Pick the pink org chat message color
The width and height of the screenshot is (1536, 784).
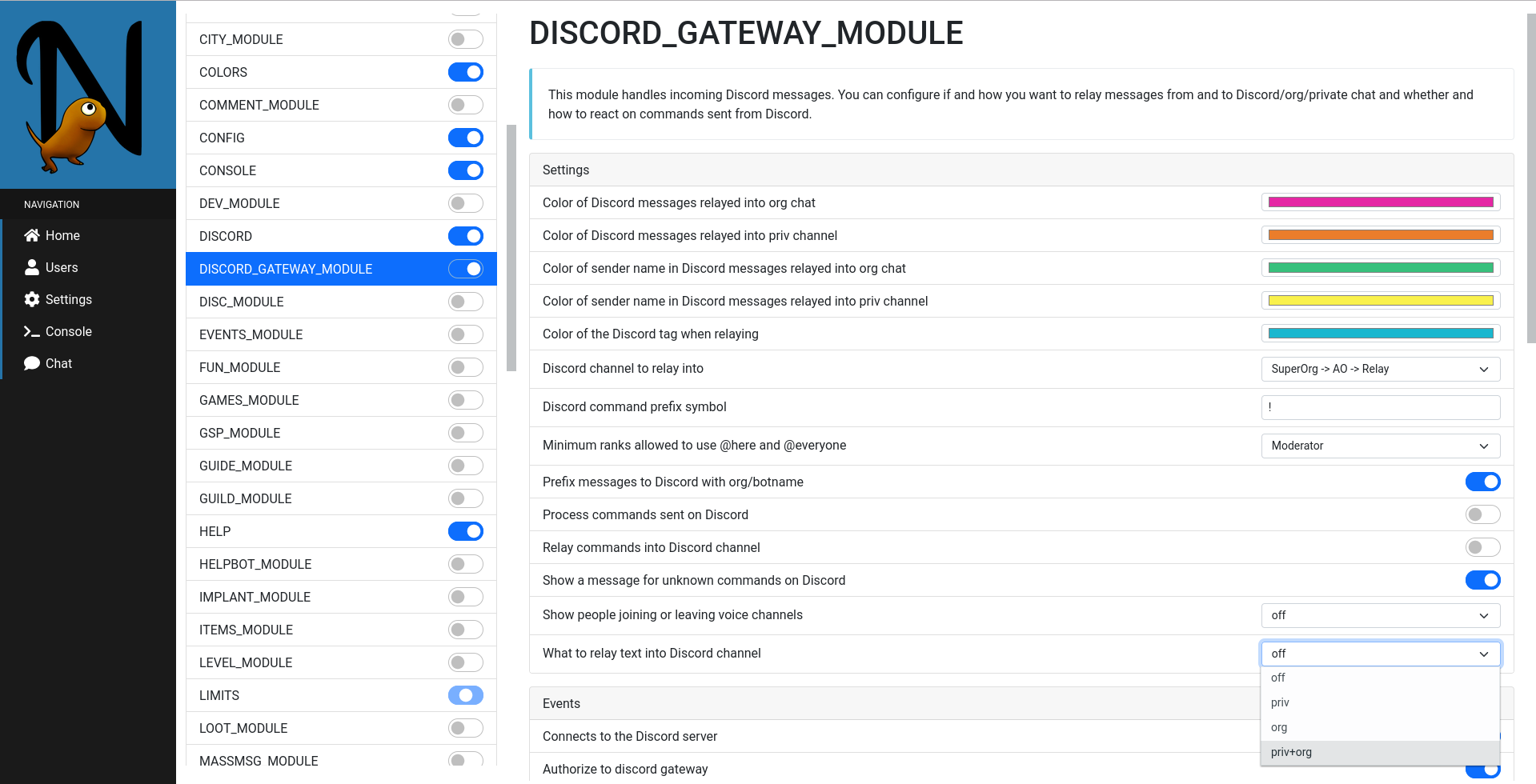pos(1381,202)
